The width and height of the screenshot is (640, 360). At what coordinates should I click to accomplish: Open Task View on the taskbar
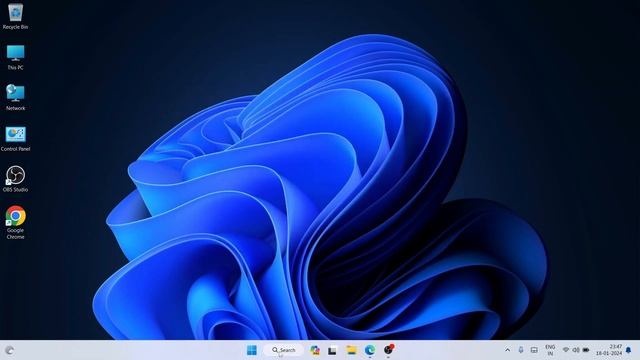332,350
